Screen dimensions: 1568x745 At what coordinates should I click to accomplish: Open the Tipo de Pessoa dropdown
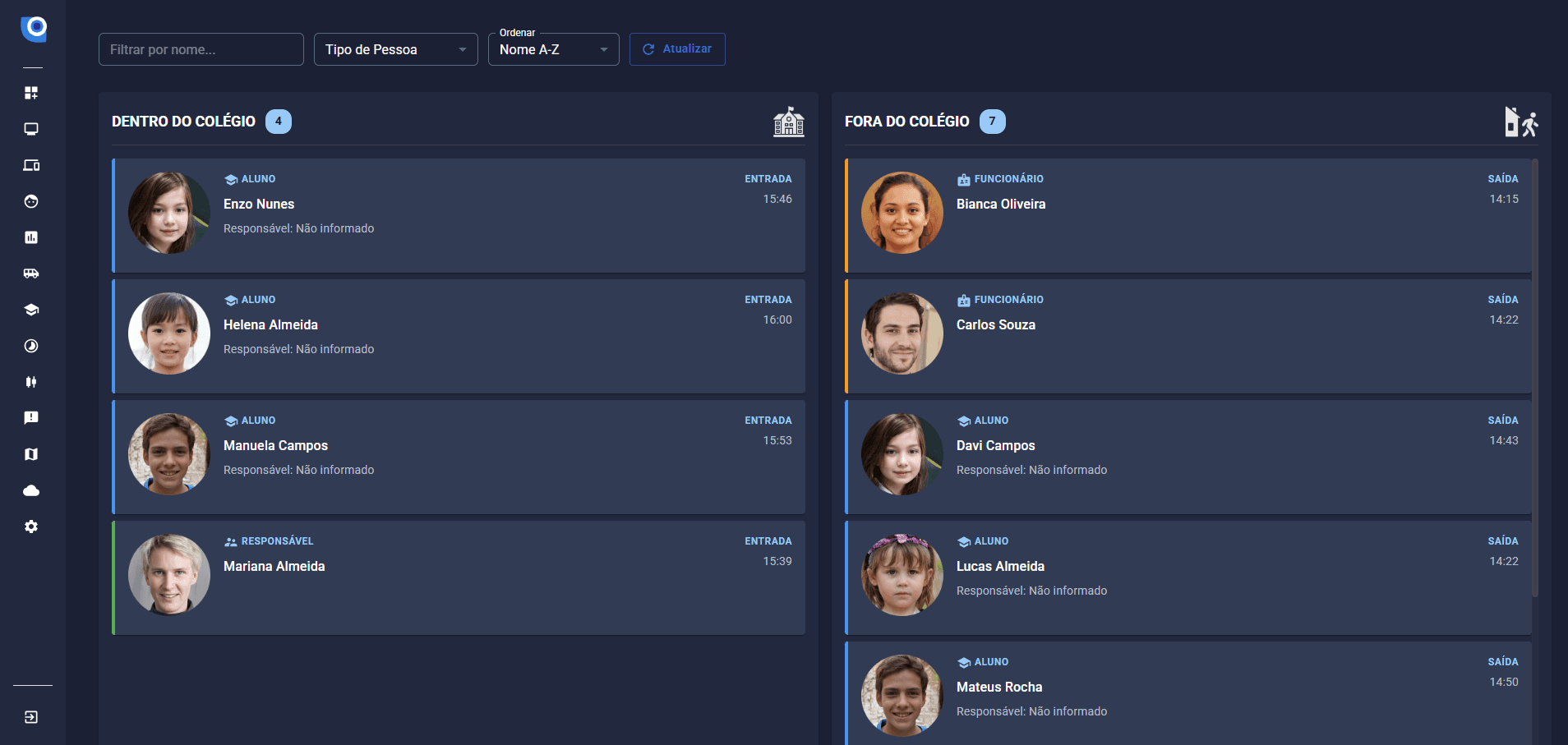(396, 49)
